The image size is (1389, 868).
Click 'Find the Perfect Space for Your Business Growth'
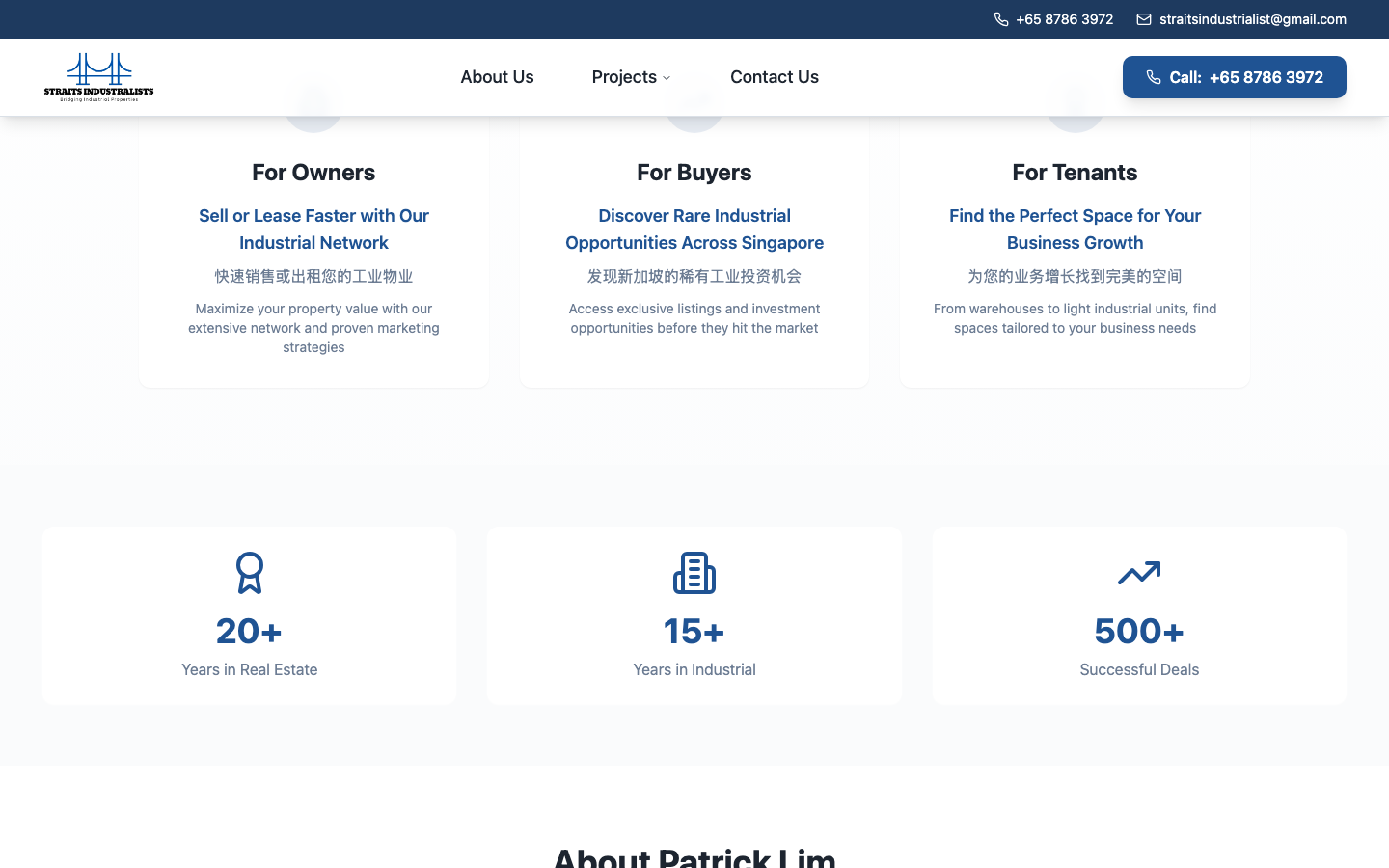[x=1075, y=230]
